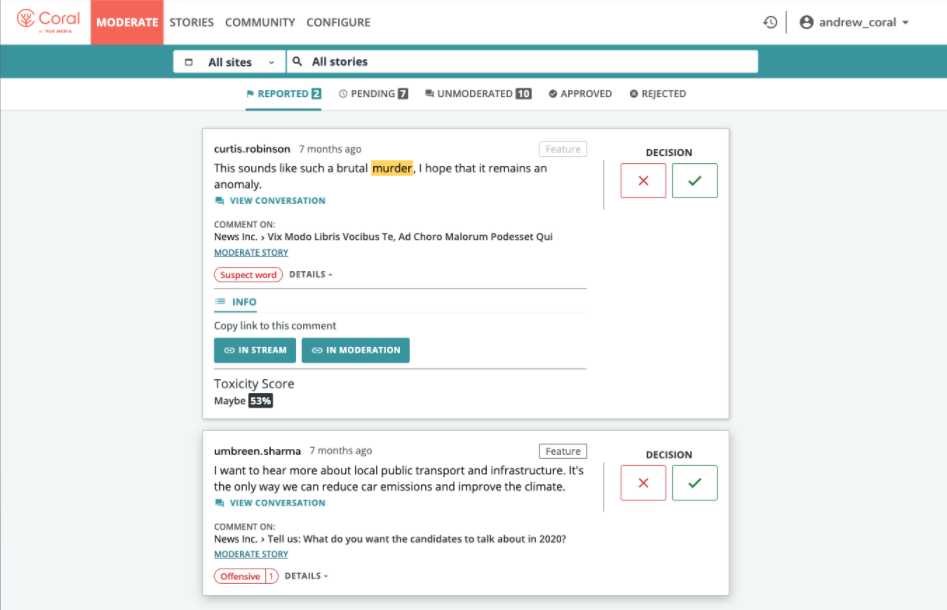This screenshot has width=947, height=610.
Task: Click the search icon beside All stories
Action: [x=297, y=62]
